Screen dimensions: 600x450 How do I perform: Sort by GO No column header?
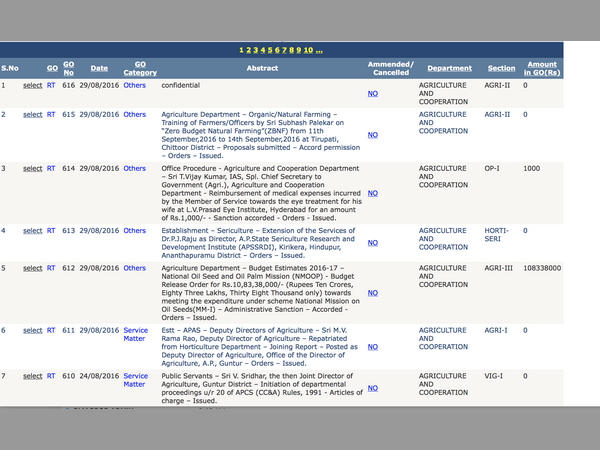pos(69,69)
